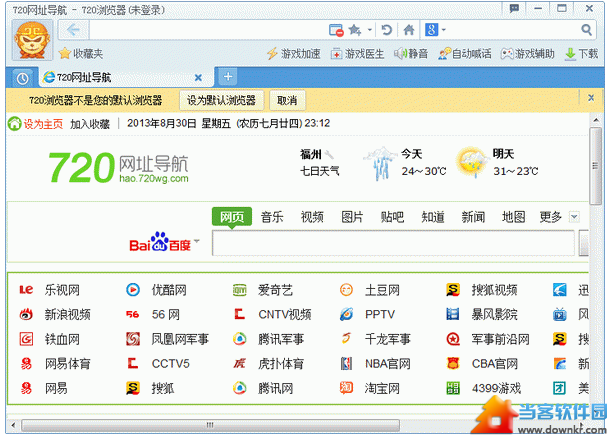Go to the home page icon
The width and height of the screenshot is (607, 440).
click(409, 30)
